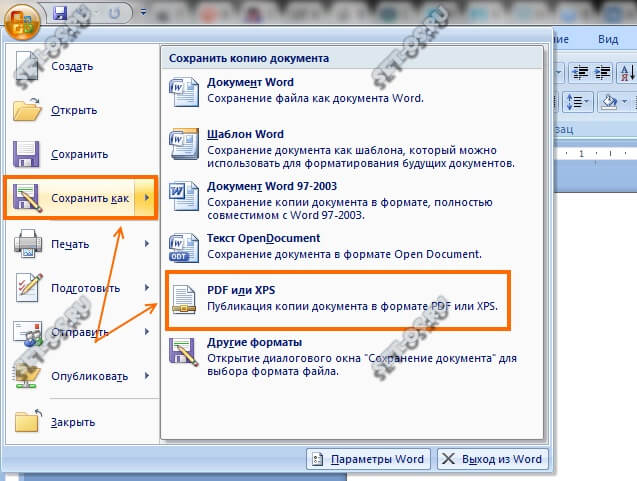Switch to the Вид ribbon tab
Screen dimensions: 637x481
click(608, 39)
